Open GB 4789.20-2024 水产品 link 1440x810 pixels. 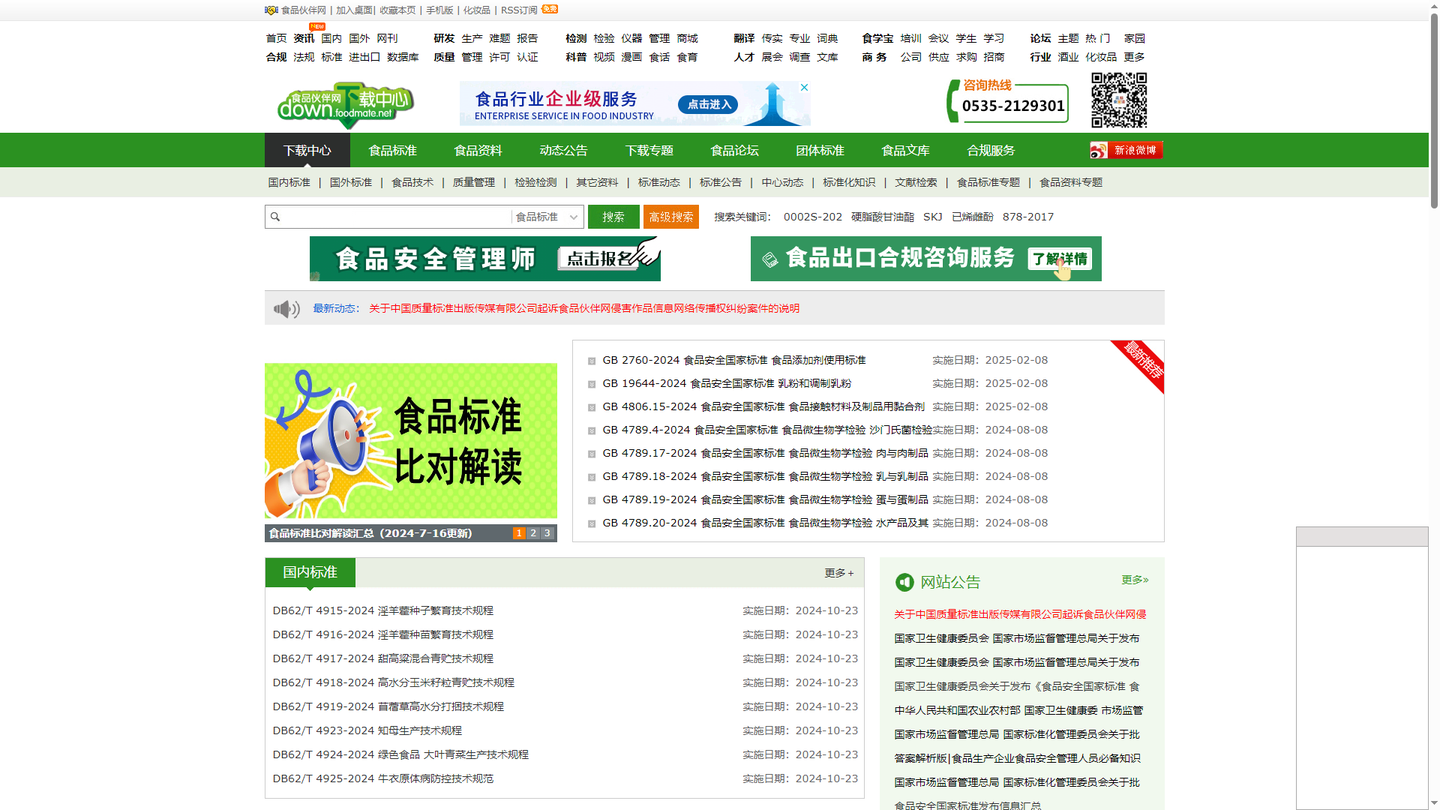coord(765,523)
